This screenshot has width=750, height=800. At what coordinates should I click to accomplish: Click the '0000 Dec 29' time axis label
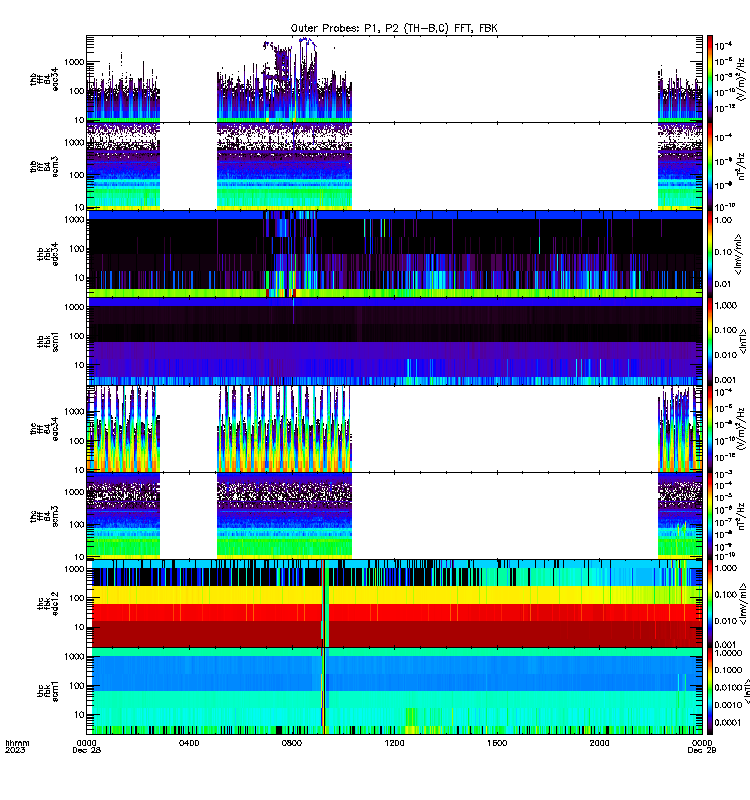702,746
